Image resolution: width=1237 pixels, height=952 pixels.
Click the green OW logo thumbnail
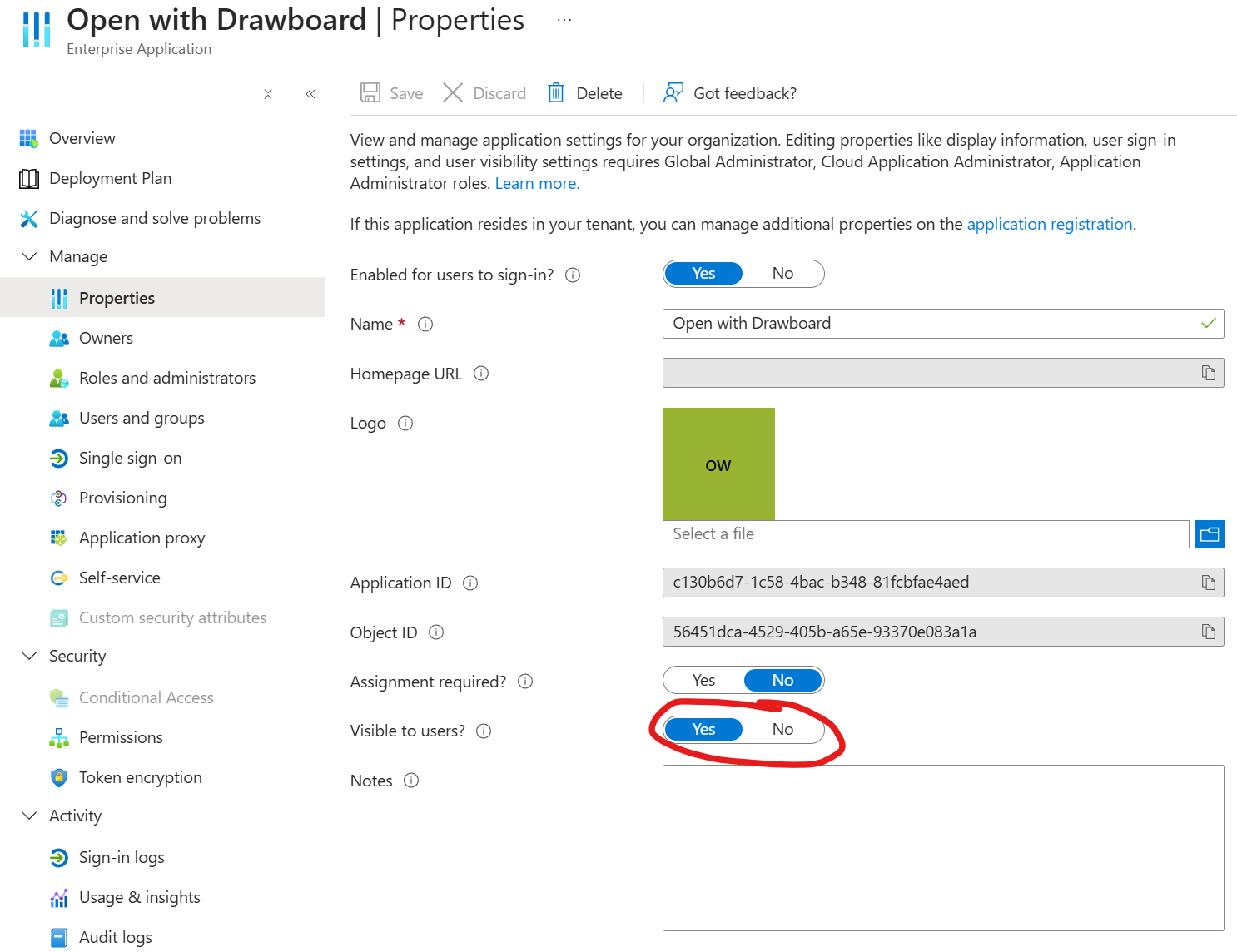tap(718, 464)
